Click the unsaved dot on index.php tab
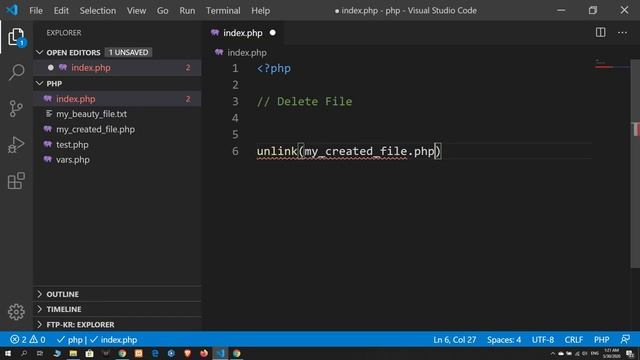Viewport: 640px width, 360px height. click(x=273, y=33)
